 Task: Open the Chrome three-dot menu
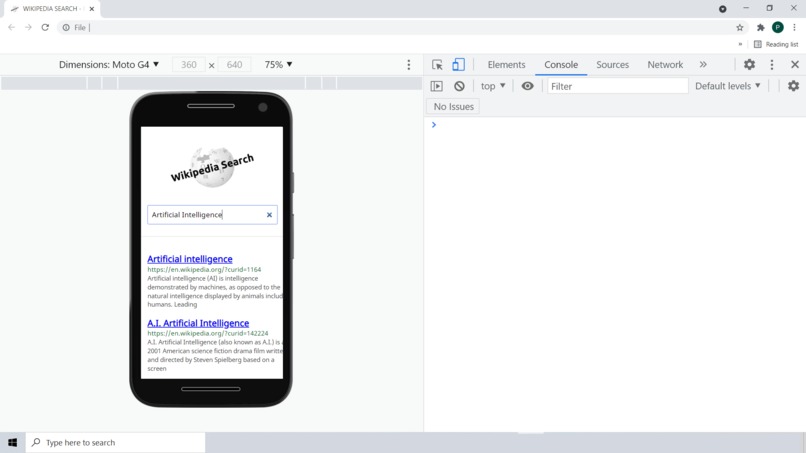[794, 28]
